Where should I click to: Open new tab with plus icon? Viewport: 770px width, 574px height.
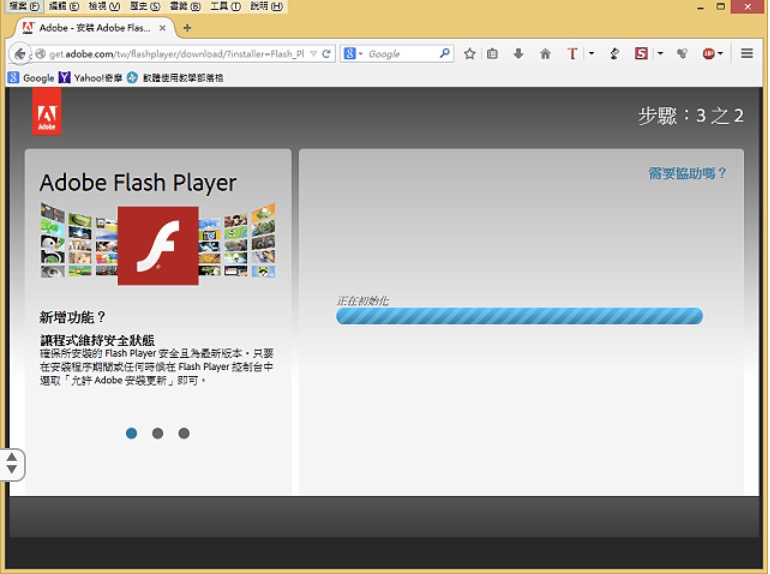[187, 28]
